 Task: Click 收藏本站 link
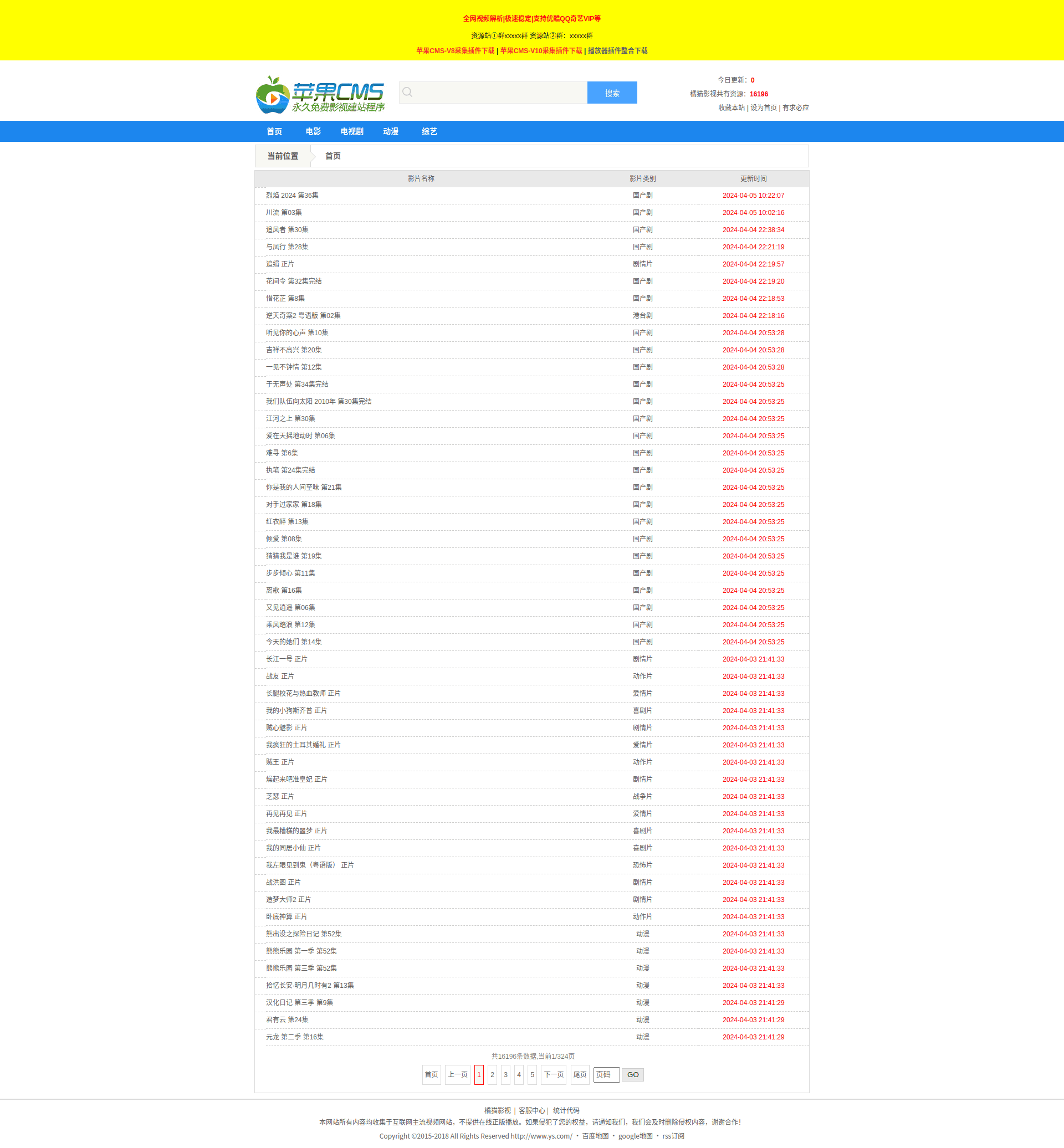coord(731,107)
